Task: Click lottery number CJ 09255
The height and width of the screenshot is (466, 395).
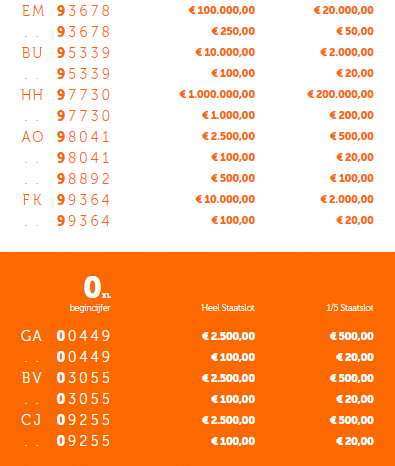Action: coord(66,420)
